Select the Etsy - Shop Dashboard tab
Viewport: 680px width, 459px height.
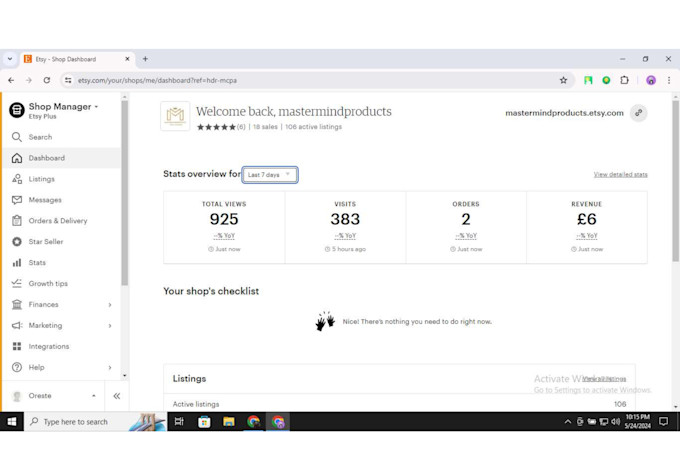(x=77, y=59)
